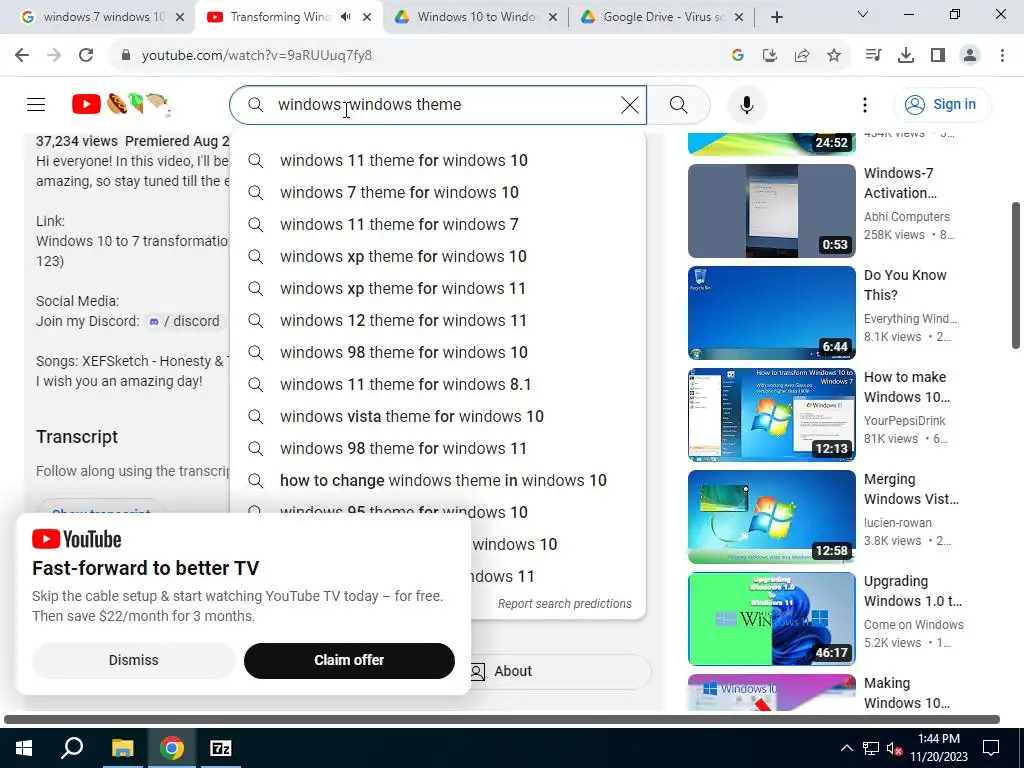Image resolution: width=1024 pixels, height=768 pixels.
Task: Open the Windows notification center
Action: click(x=991, y=748)
